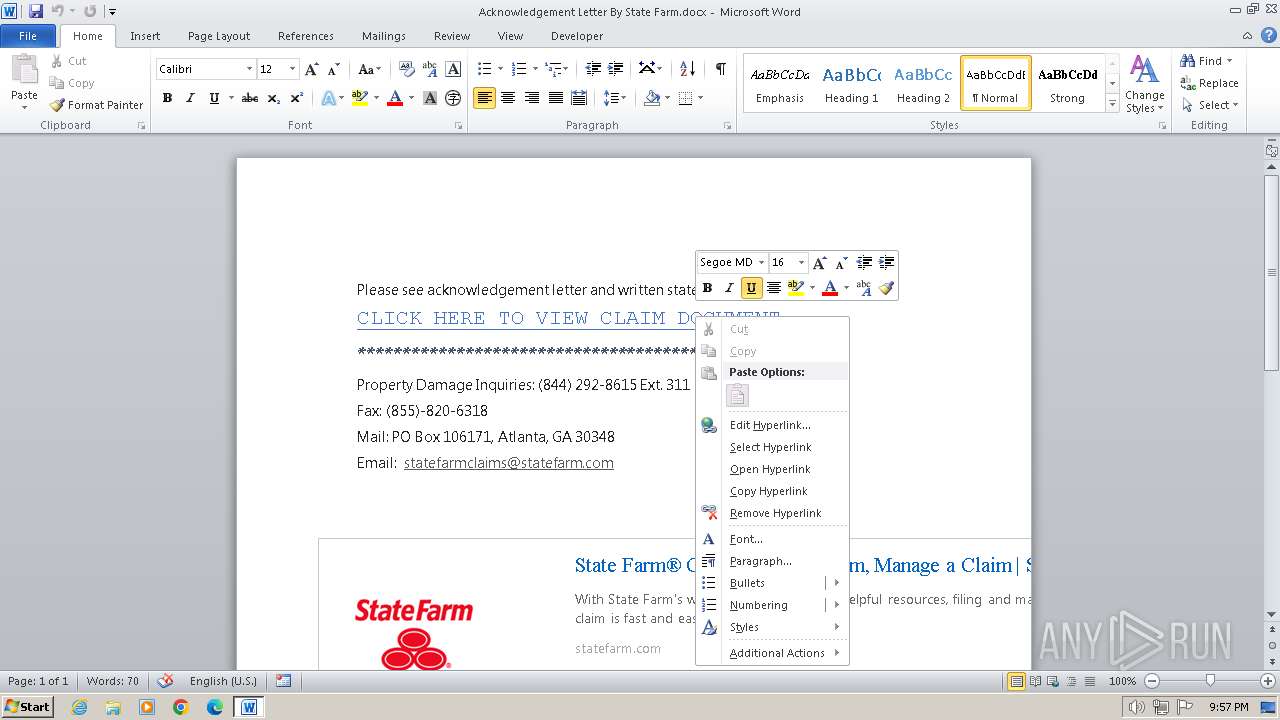Click the Words: 70 count in the status bar
Viewport: 1280px width, 720px height.
click(x=113, y=681)
